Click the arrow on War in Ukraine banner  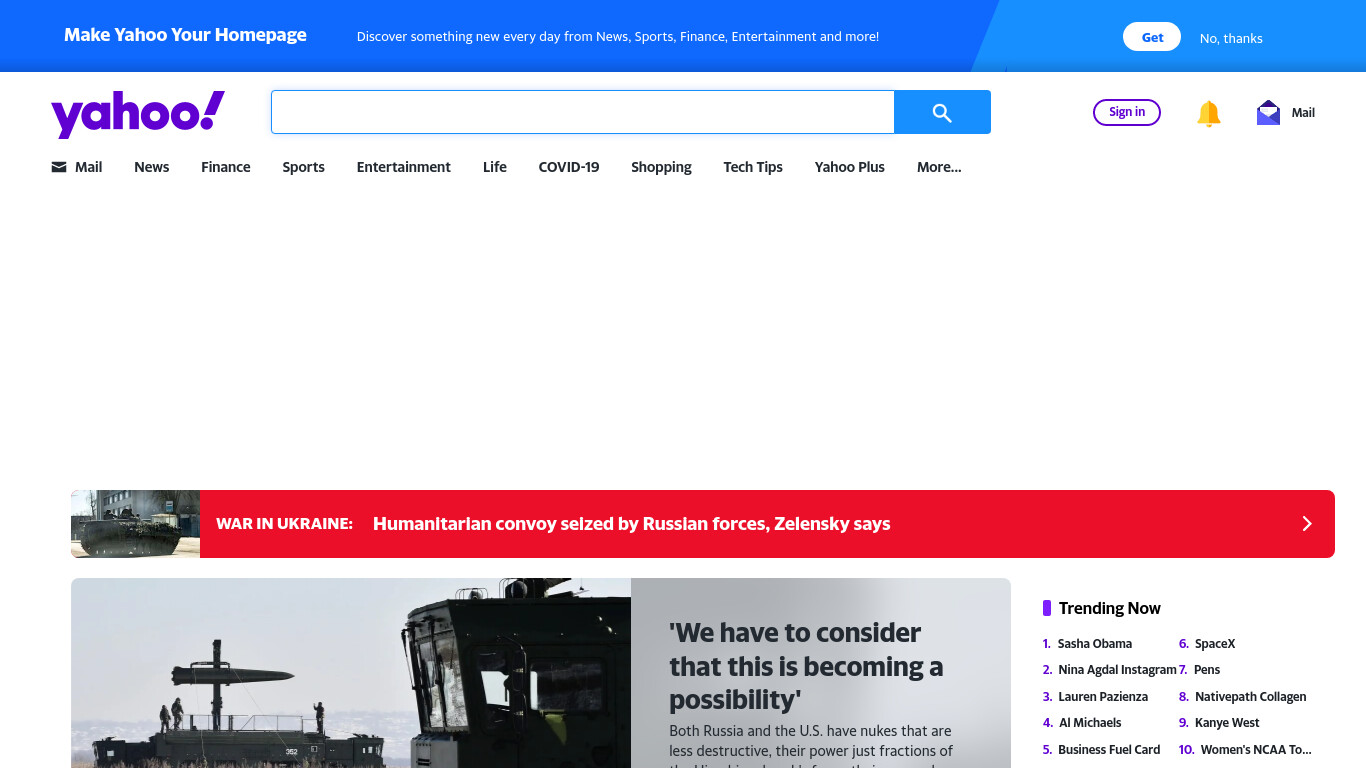point(1306,524)
